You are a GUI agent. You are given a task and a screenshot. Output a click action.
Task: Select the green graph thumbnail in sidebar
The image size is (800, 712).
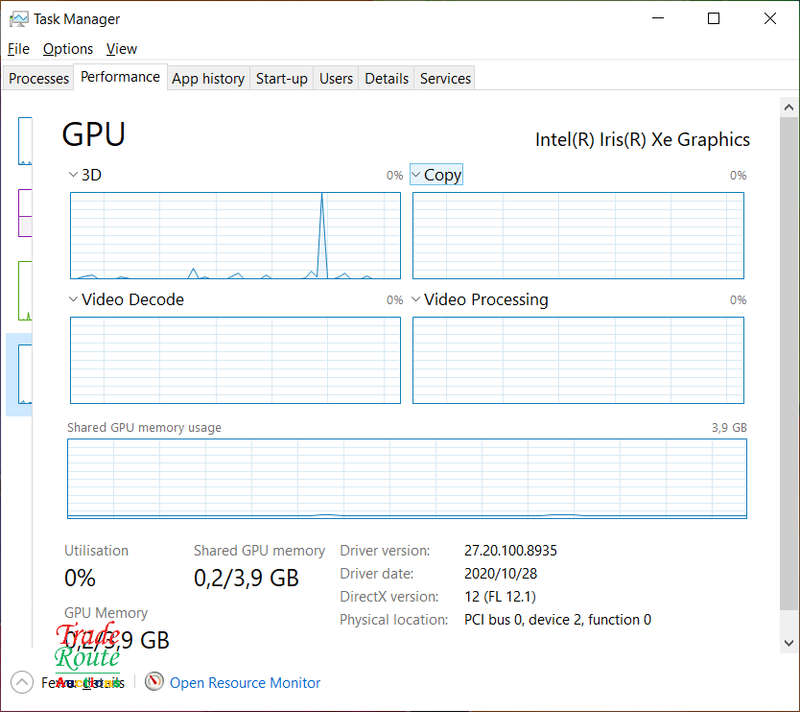pyautogui.click(x=25, y=291)
